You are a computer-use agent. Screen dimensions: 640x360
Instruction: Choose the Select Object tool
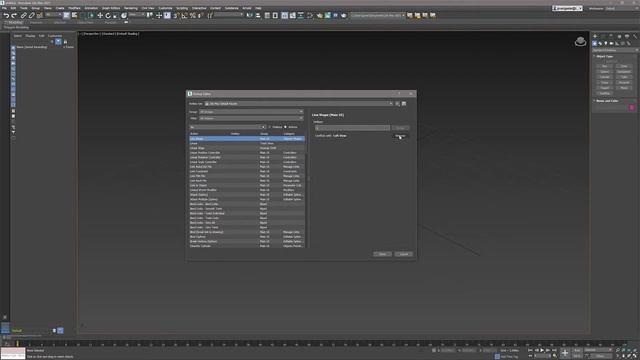pyautogui.click(x=67, y=16)
